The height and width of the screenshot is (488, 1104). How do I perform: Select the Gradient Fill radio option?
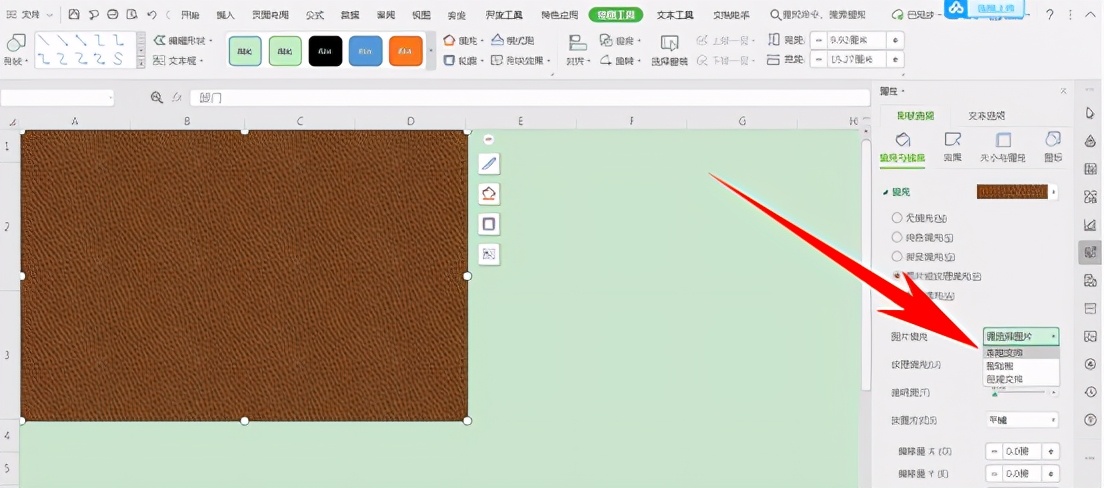[x=897, y=257]
